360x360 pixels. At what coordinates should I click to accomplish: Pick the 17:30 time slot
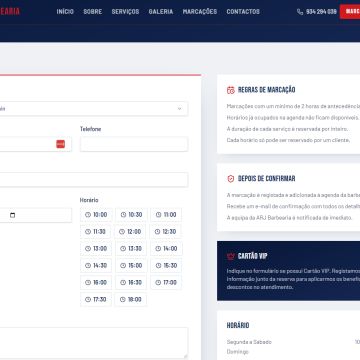pos(96,299)
